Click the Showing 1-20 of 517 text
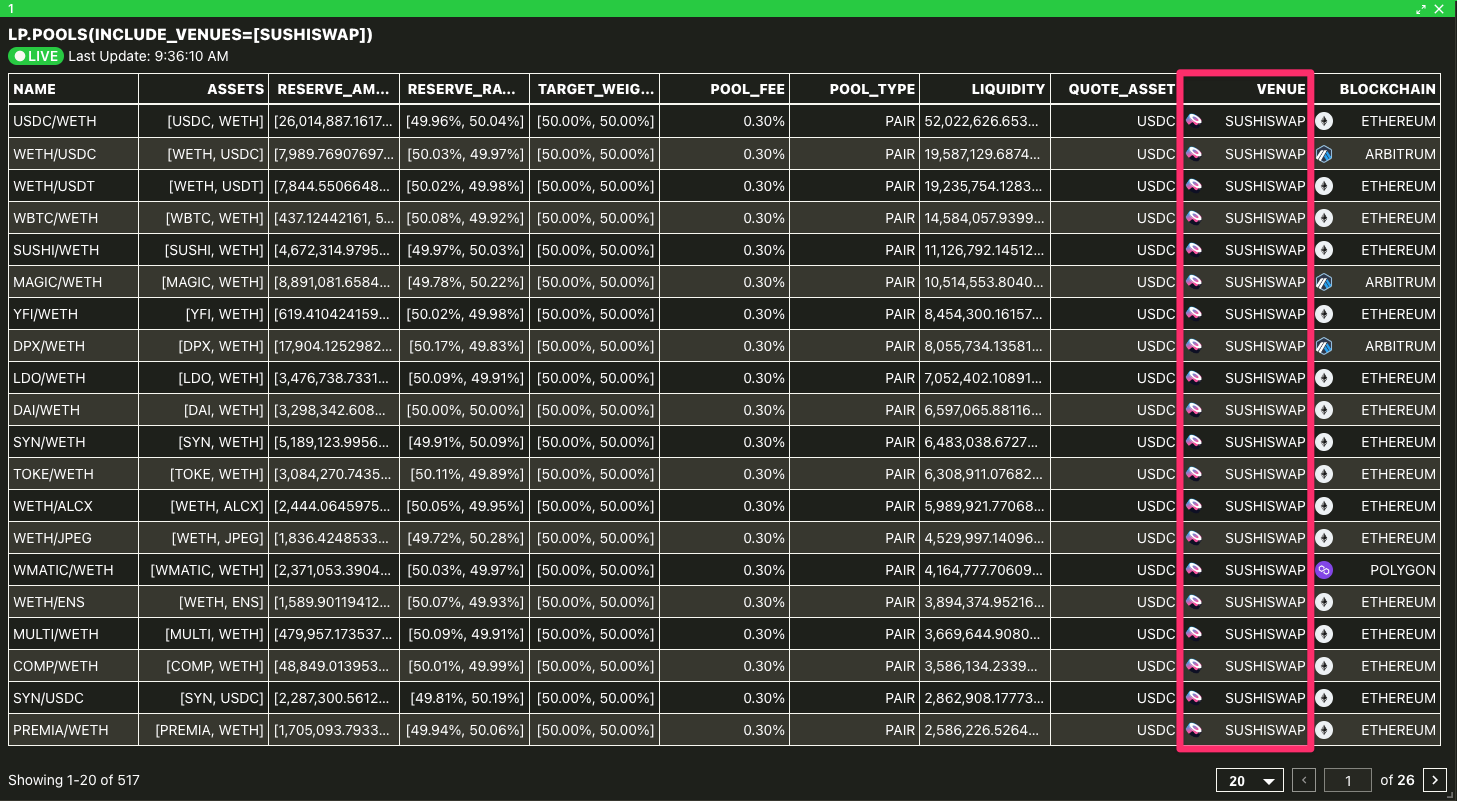Image resolution: width=1457 pixels, height=801 pixels. pos(74,780)
